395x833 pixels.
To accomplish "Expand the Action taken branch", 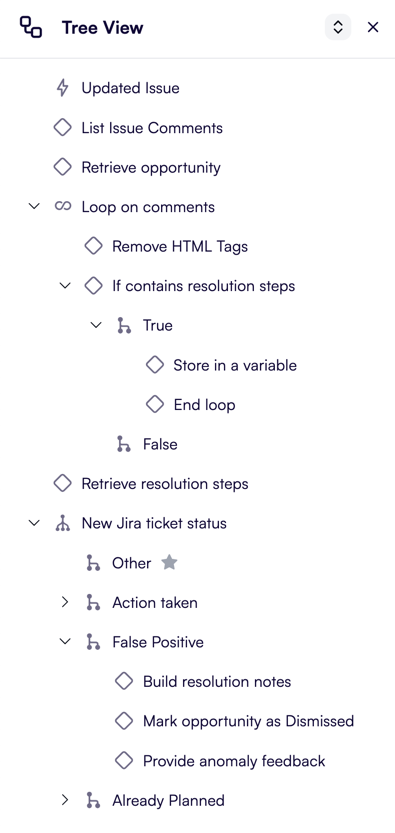I will click(x=65, y=602).
